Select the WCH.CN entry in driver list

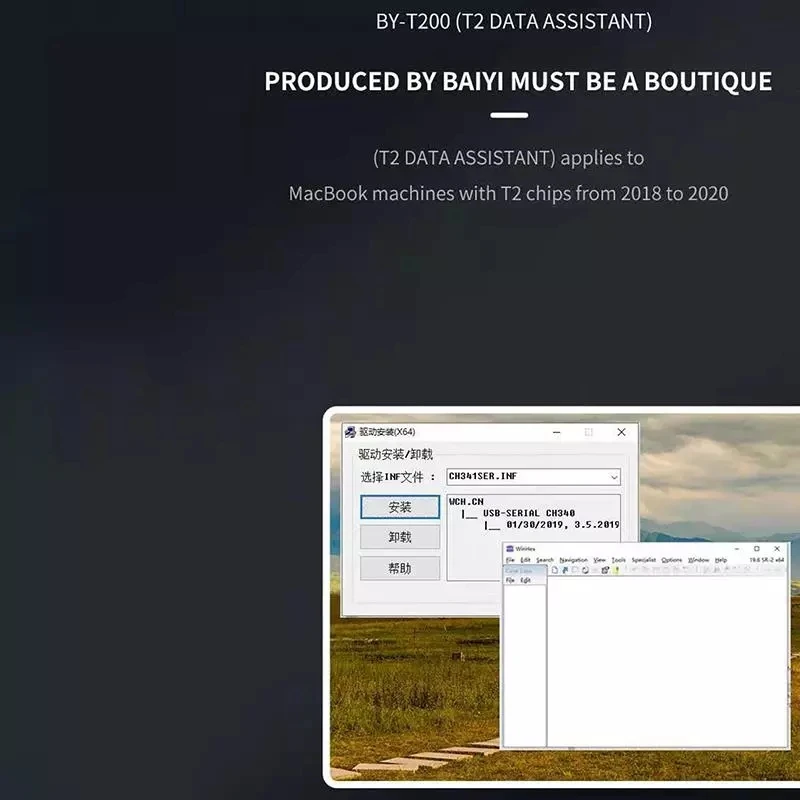pyautogui.click(x=466, y=502)
